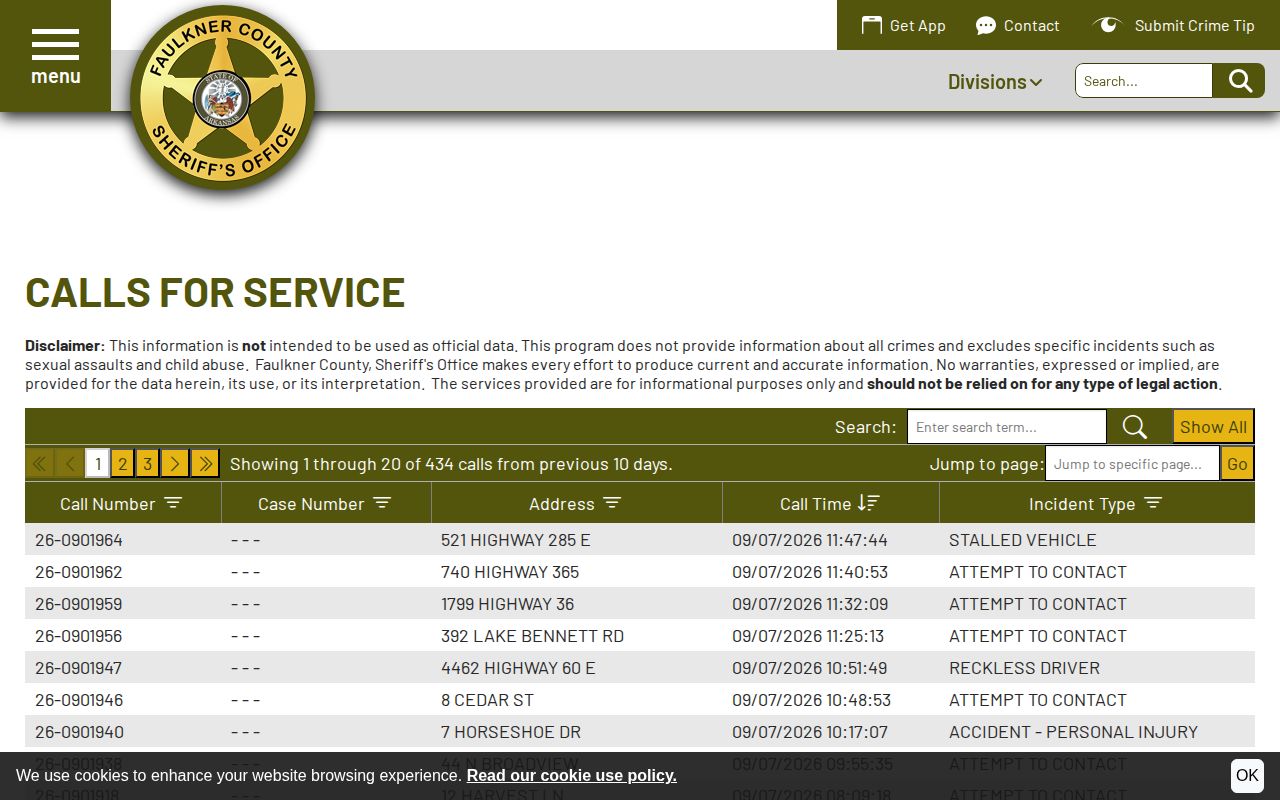This screenshot has width=1280, height=800.
Task: Focus the header Search input field
Action: tap(1144, 81)
